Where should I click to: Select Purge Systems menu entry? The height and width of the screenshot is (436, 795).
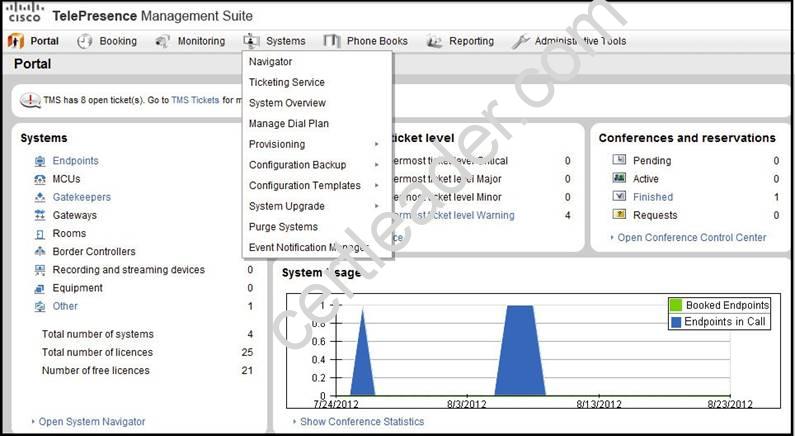[283, 227]
